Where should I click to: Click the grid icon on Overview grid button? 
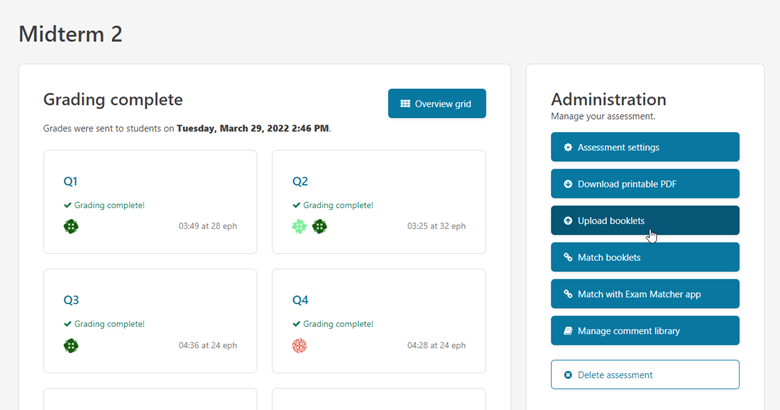405,104
